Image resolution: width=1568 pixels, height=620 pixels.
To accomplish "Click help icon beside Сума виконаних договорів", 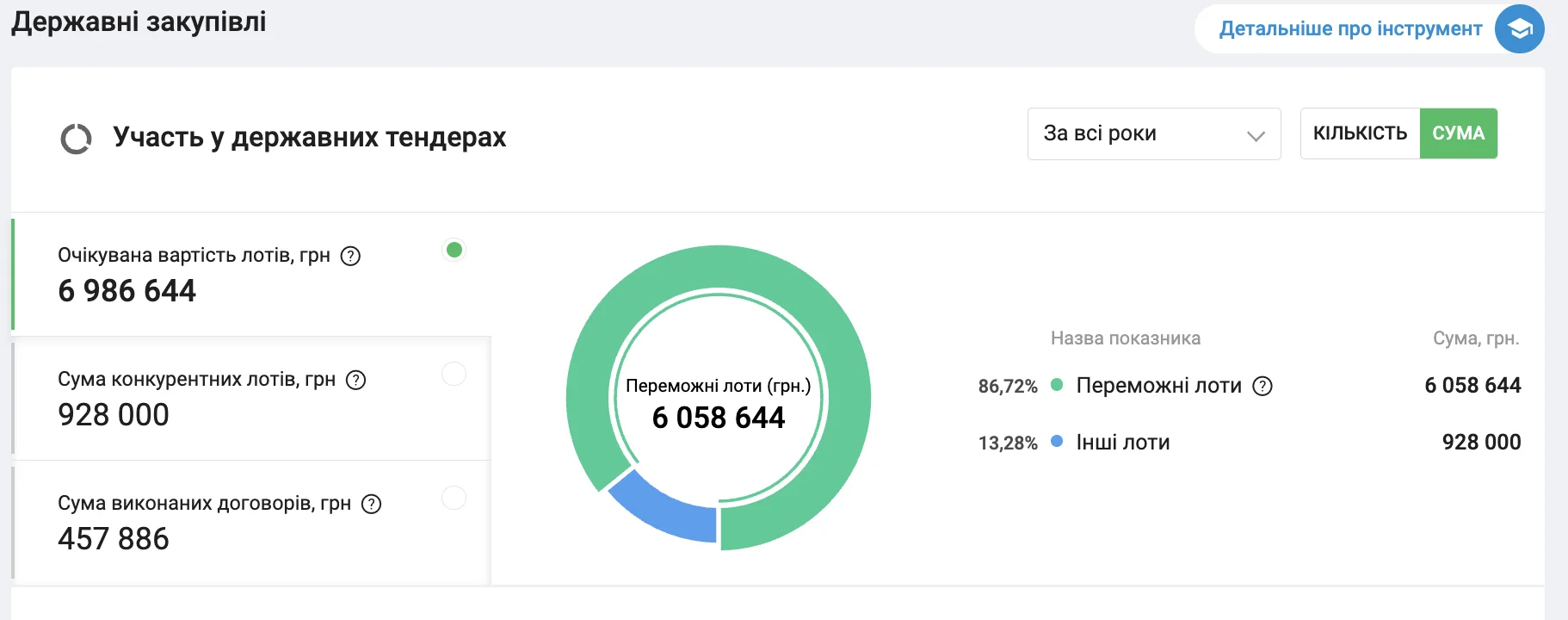I will 371,504.
